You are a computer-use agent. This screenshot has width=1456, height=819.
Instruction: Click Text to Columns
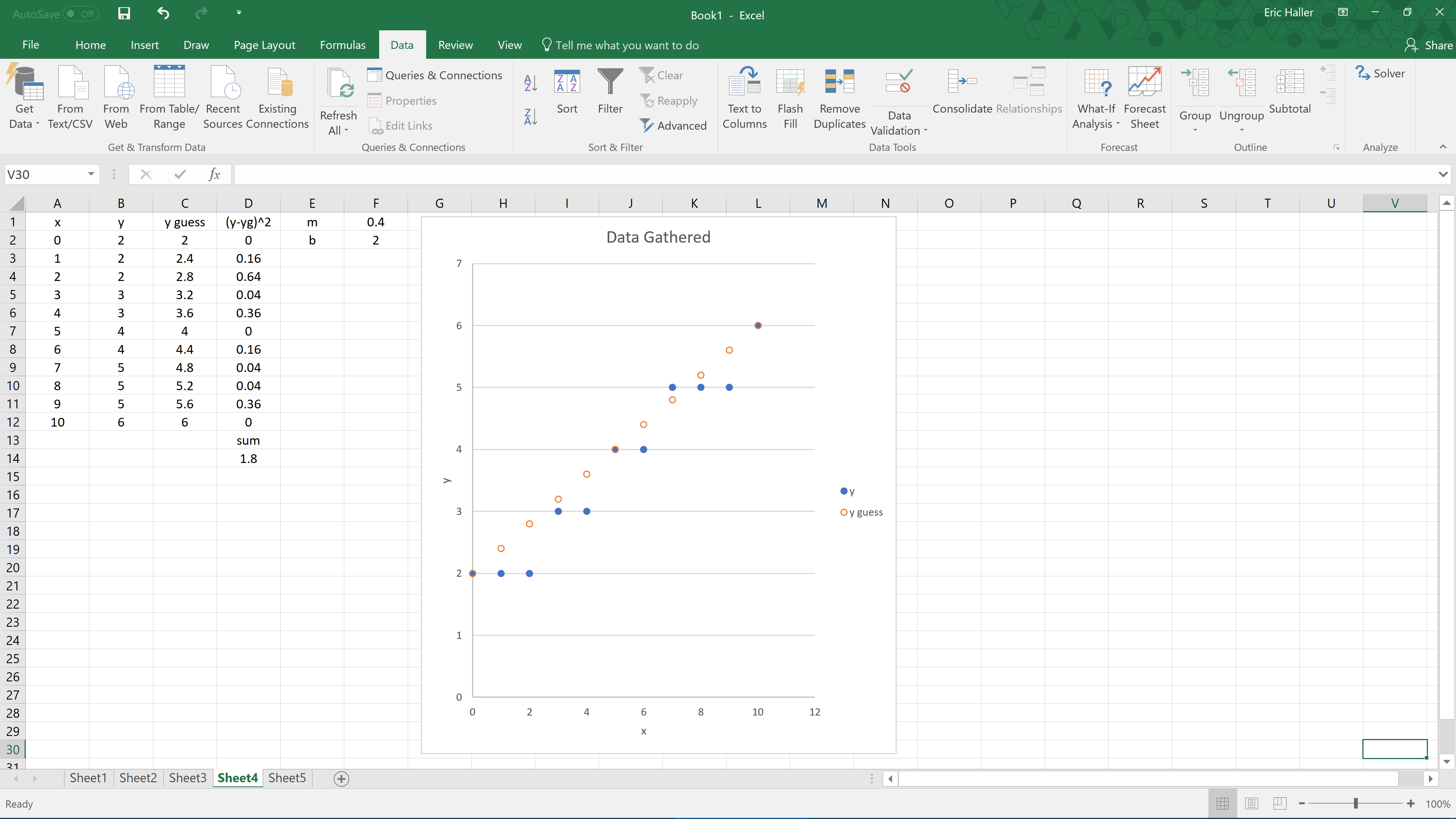(744, 97)
